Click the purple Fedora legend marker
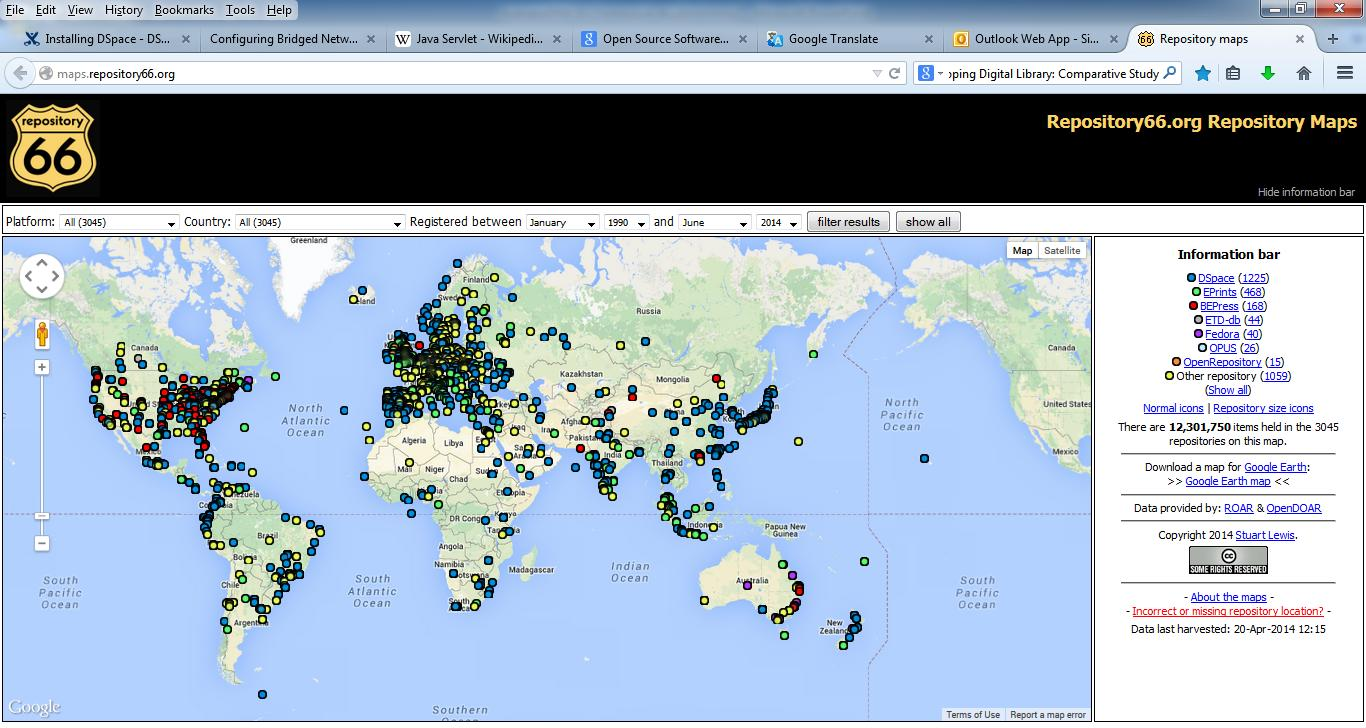The height and width of the screenshot is (728, 1366). 1198,334
